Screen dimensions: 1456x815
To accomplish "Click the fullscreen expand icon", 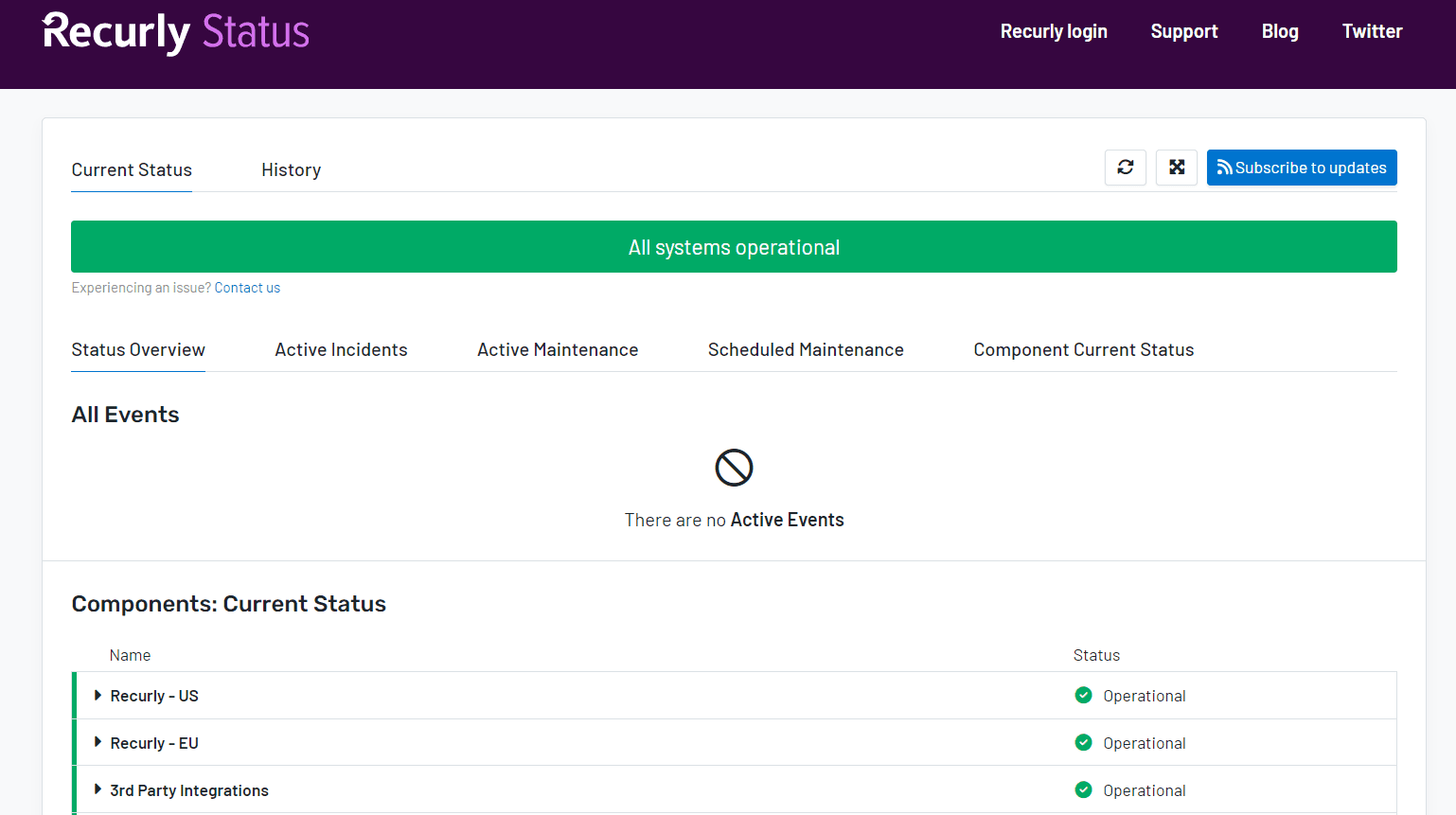I will tap(1176, 167).
